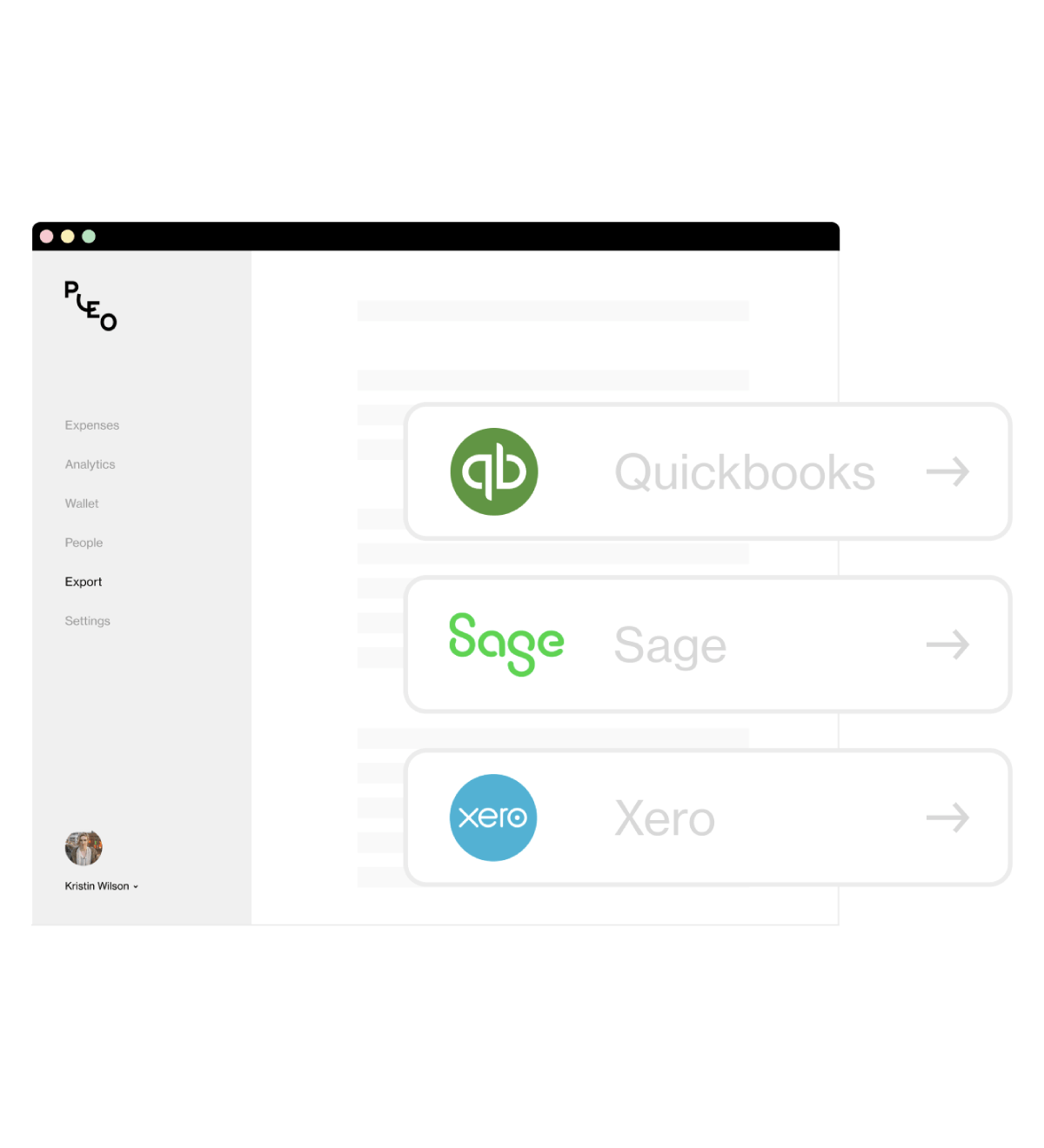Image resolution: width=1044 pixels, height=1148 pixels.
Task: Select People in the sidebar
Action: (x=84, y=543)
